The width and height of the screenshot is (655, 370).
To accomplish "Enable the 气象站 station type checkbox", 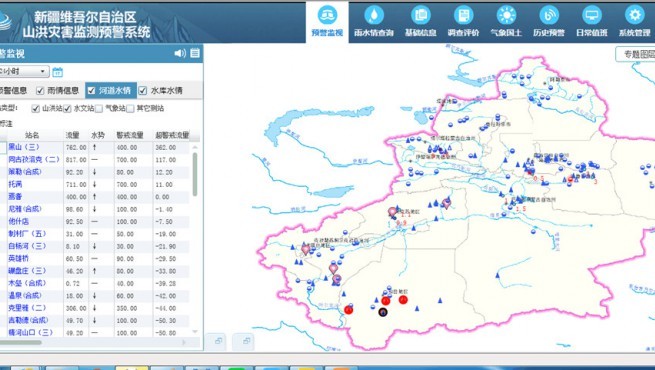I will tap(99, 109).
